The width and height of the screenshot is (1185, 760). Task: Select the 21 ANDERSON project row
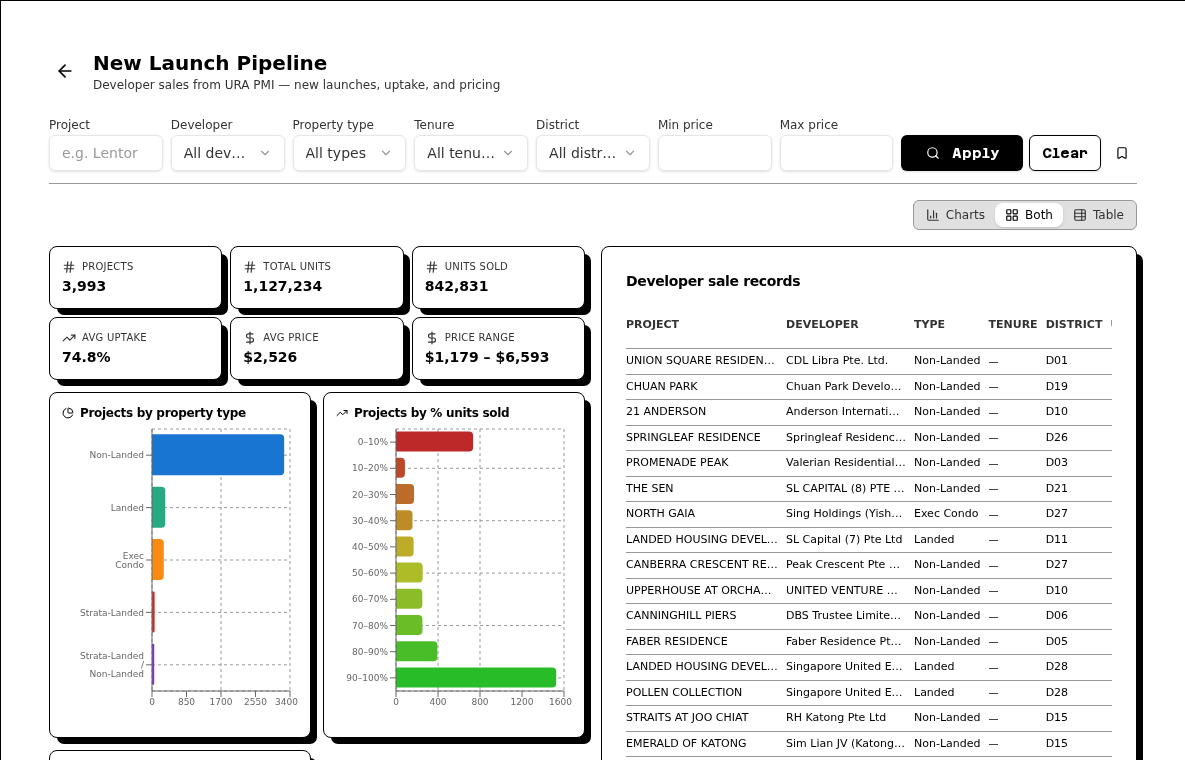[869, 412]
